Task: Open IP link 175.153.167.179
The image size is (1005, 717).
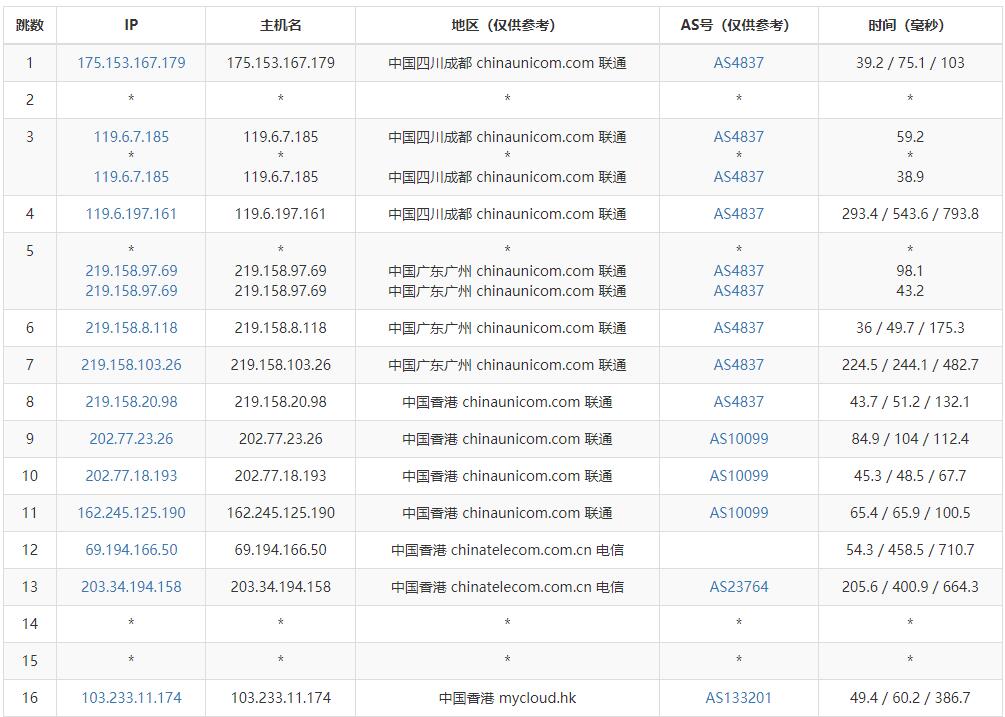Action: point(131,63)
